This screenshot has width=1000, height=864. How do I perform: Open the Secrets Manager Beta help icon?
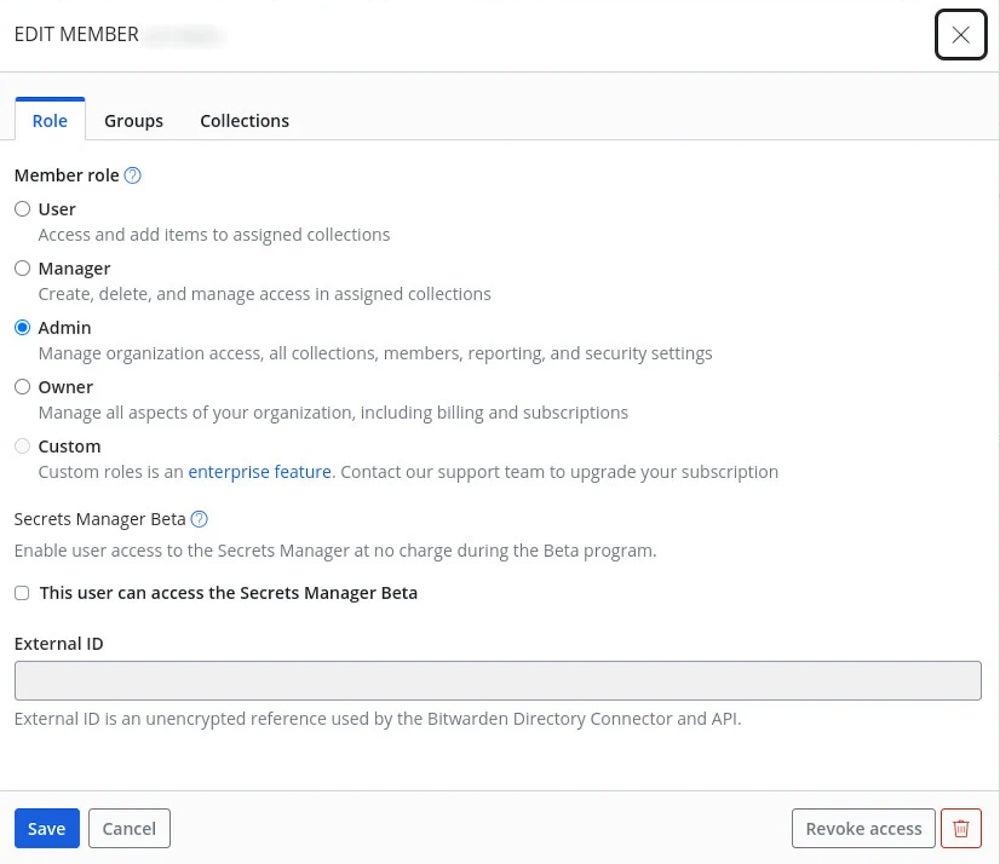(198, 519)
